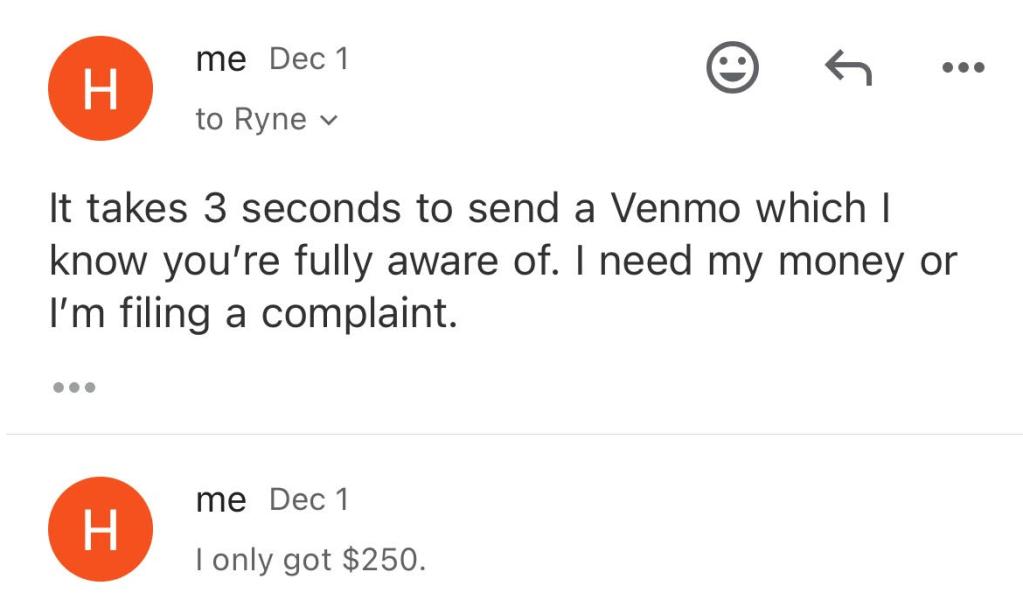The image size is (1023, 593).
Task: Click the H avatar beside the $250 message
Action: point(100,529)
